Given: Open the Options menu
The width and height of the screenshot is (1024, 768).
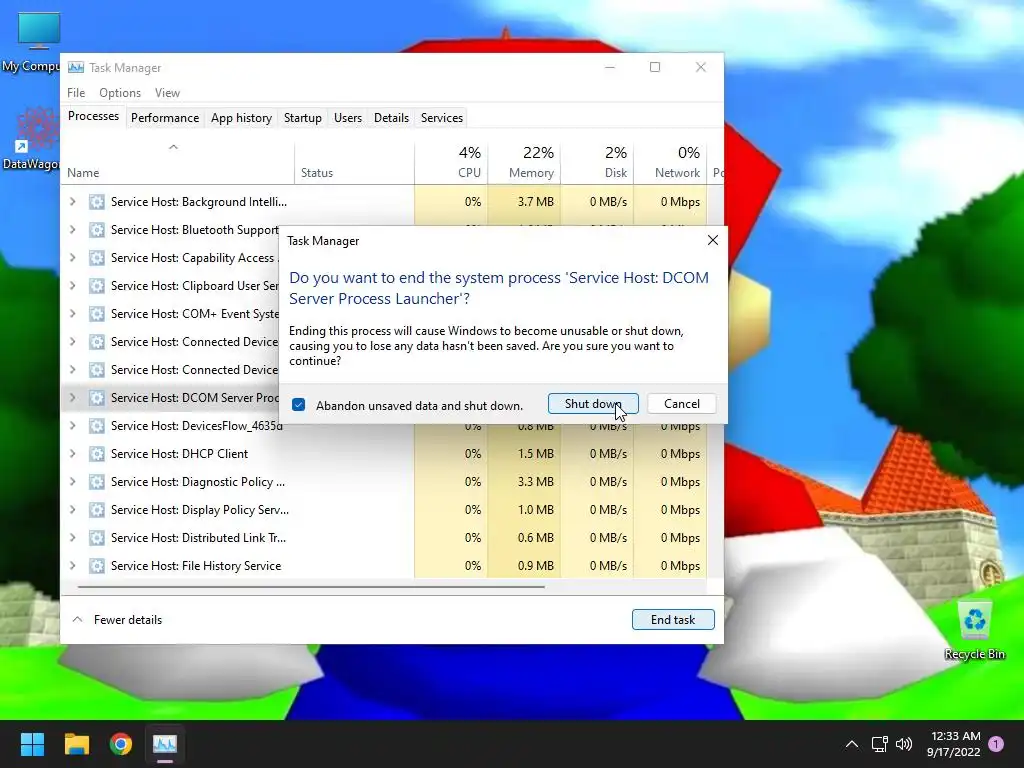Looking at the screenshot, I should [x=120, y=93].
